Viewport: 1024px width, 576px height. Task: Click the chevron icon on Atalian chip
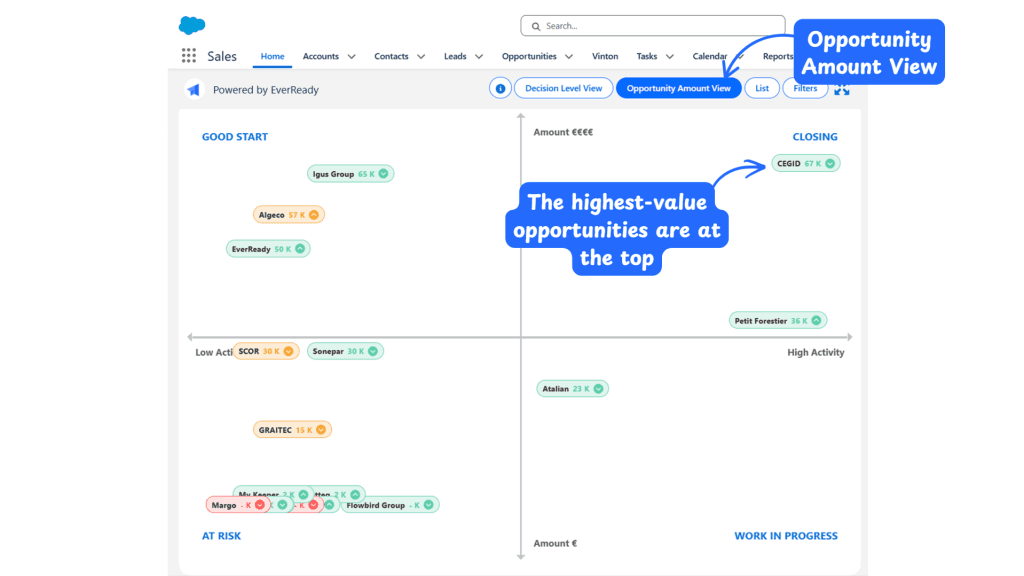click(598, 389)
